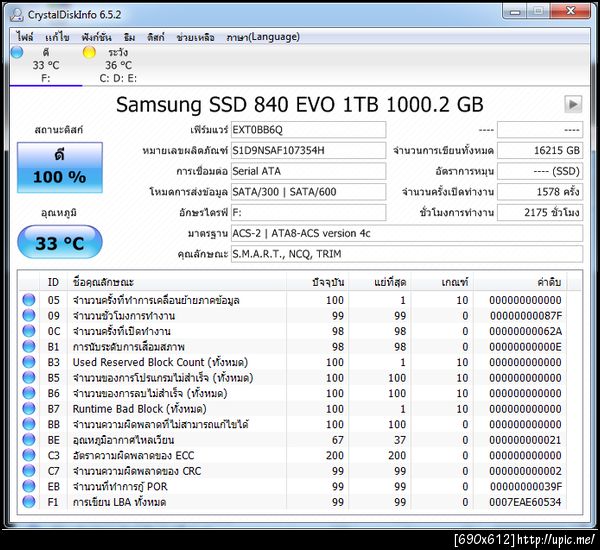The image size is (600, 550).
Task: Click the ค่าดิบ (Raw values) column header
Action: (x=520, y=282)
